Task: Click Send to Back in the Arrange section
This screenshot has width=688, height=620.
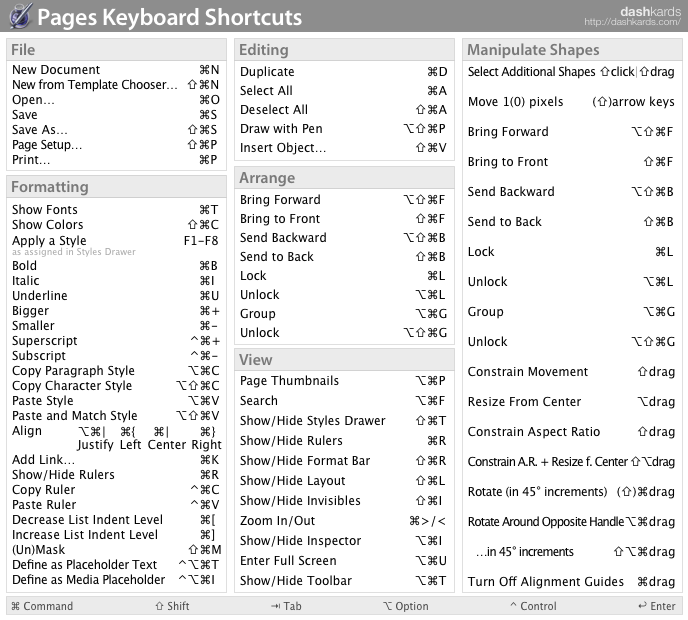Action: (344, 257)
